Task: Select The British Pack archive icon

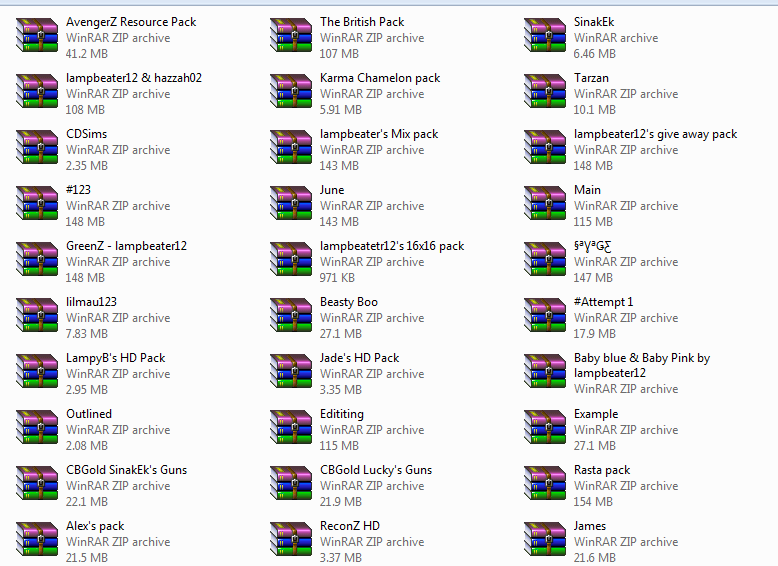Action: [x=291, y=35]
